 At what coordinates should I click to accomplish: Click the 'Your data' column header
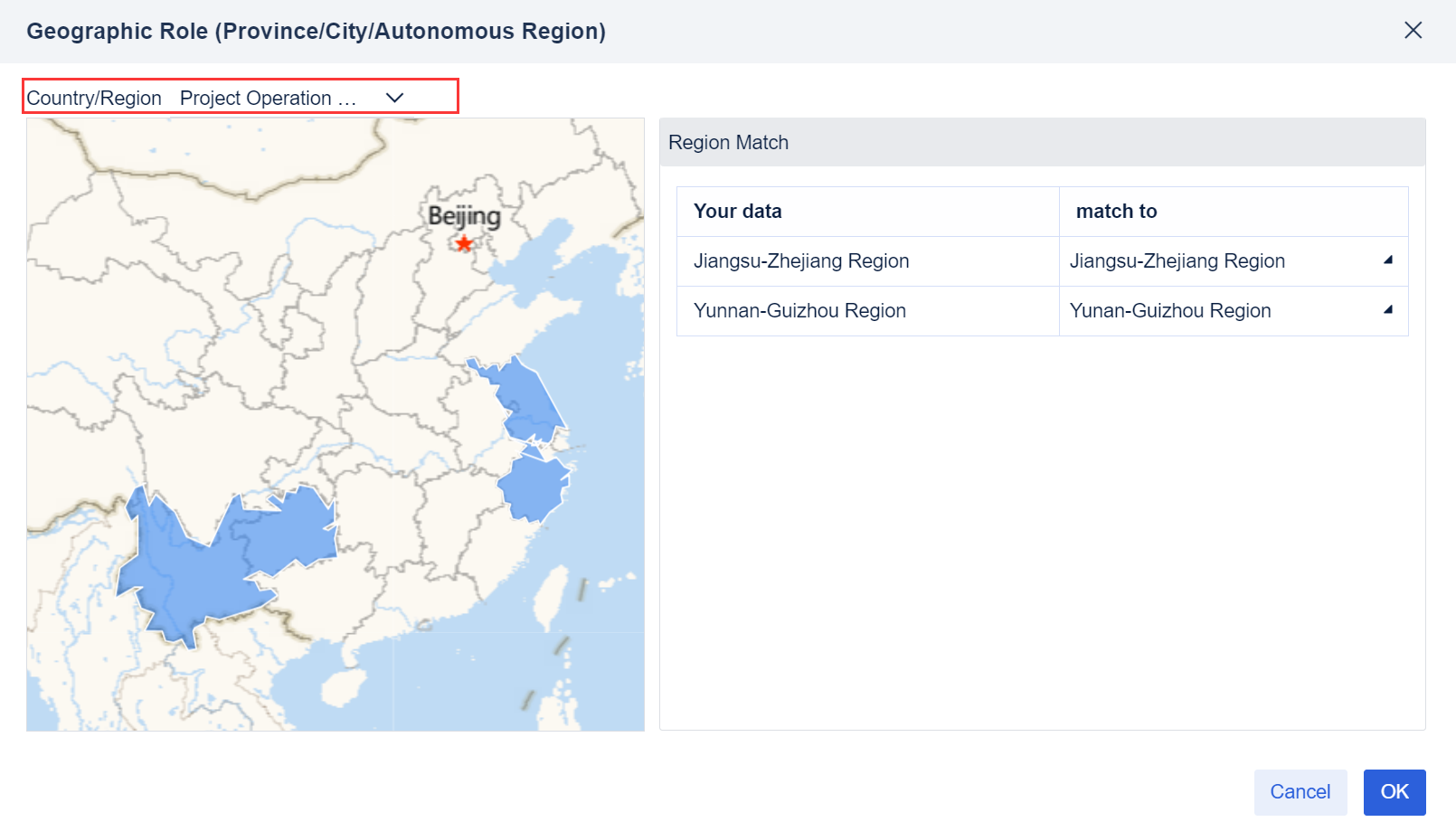(x=737, y=211)
